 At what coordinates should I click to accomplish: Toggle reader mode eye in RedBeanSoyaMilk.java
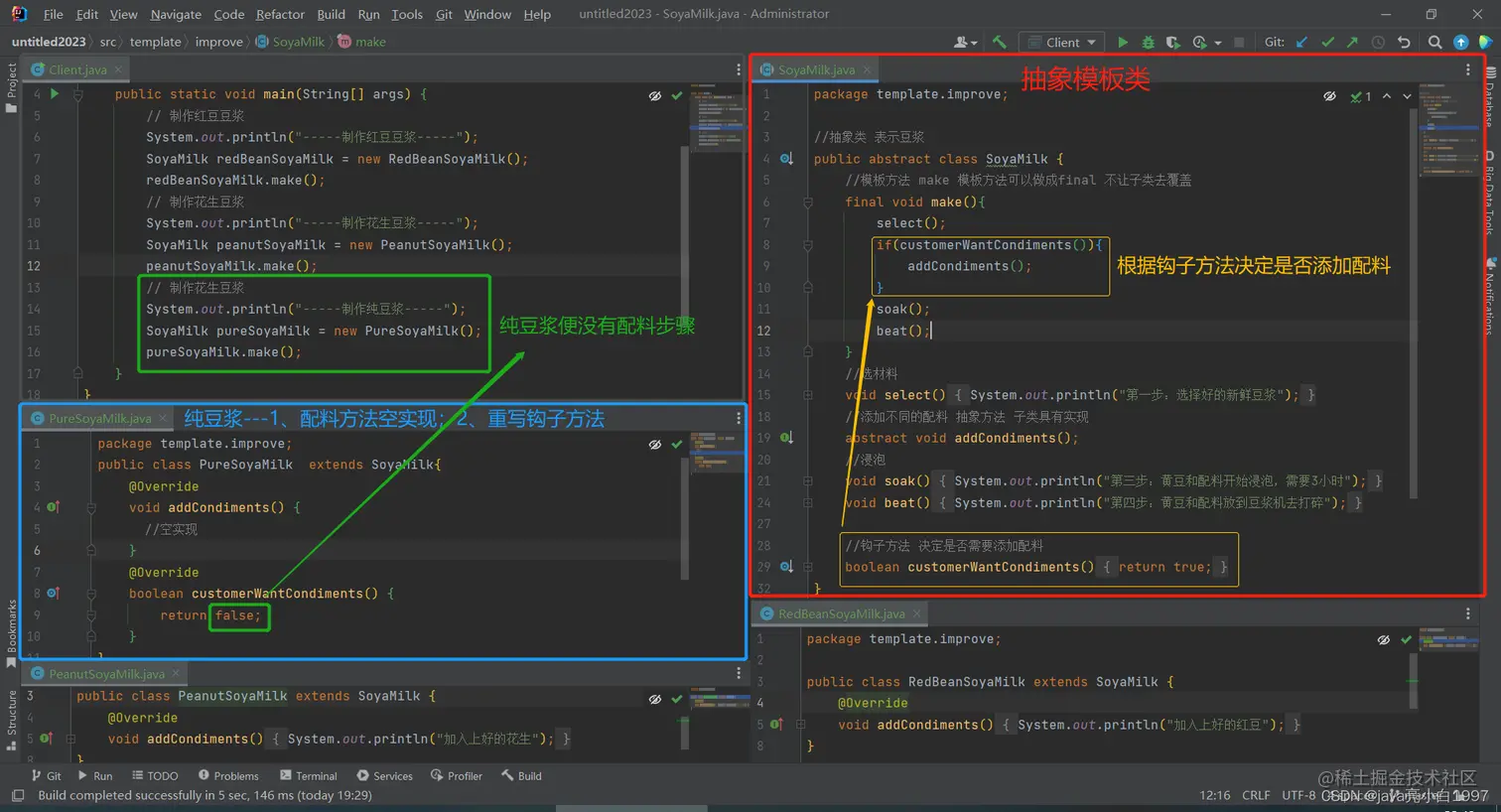pyautogui.click(x=1384, y=640)
